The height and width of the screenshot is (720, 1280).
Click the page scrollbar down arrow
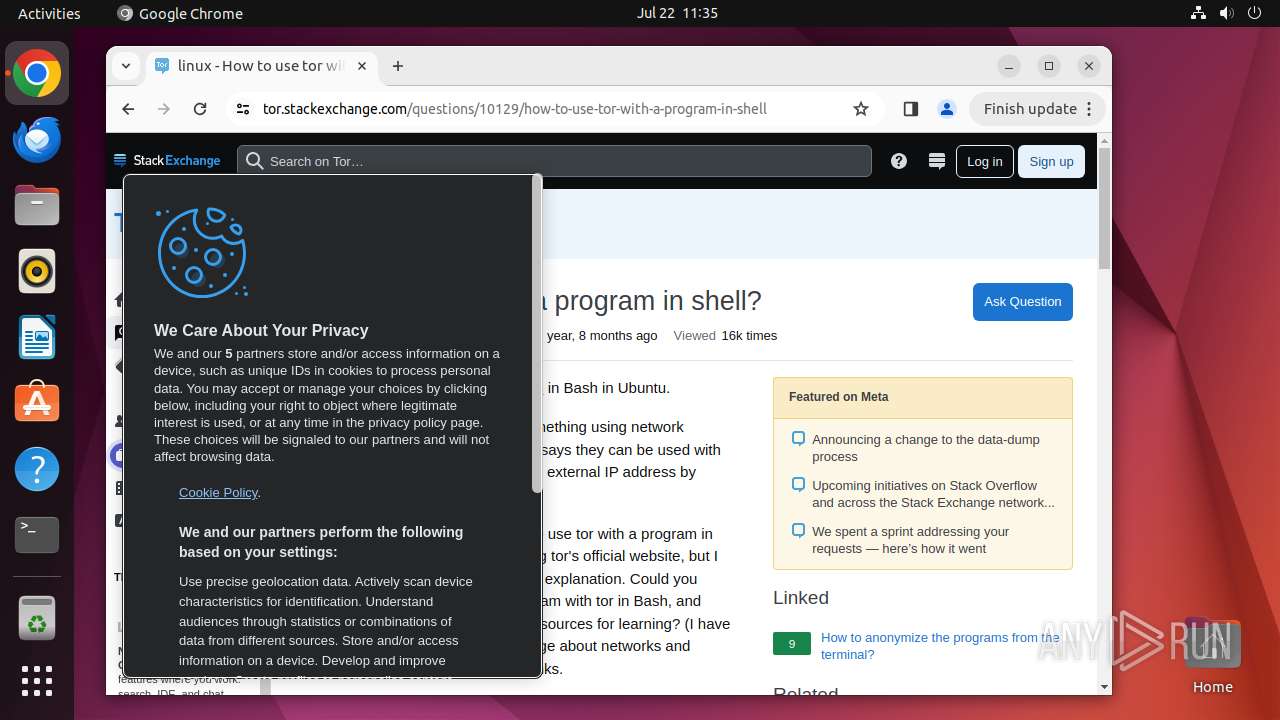pyautogui.click(x=1104, y=687)
